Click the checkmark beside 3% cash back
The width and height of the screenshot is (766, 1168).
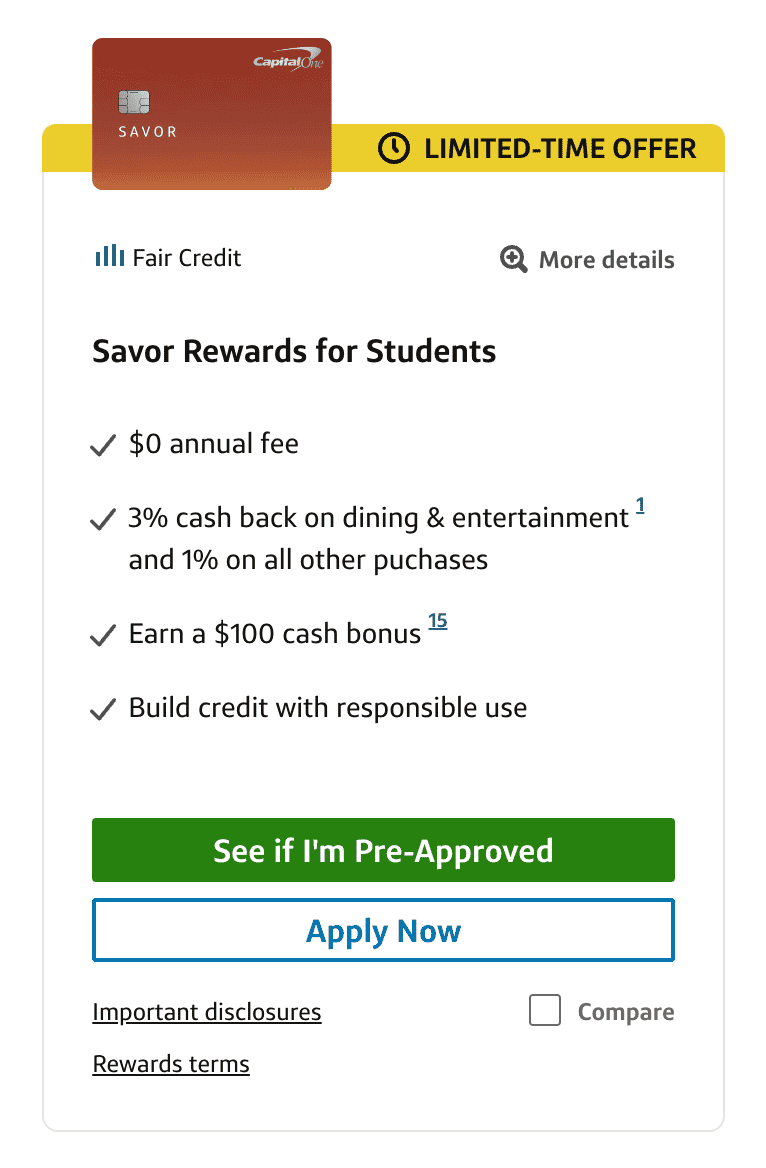[x=103, y=520]
